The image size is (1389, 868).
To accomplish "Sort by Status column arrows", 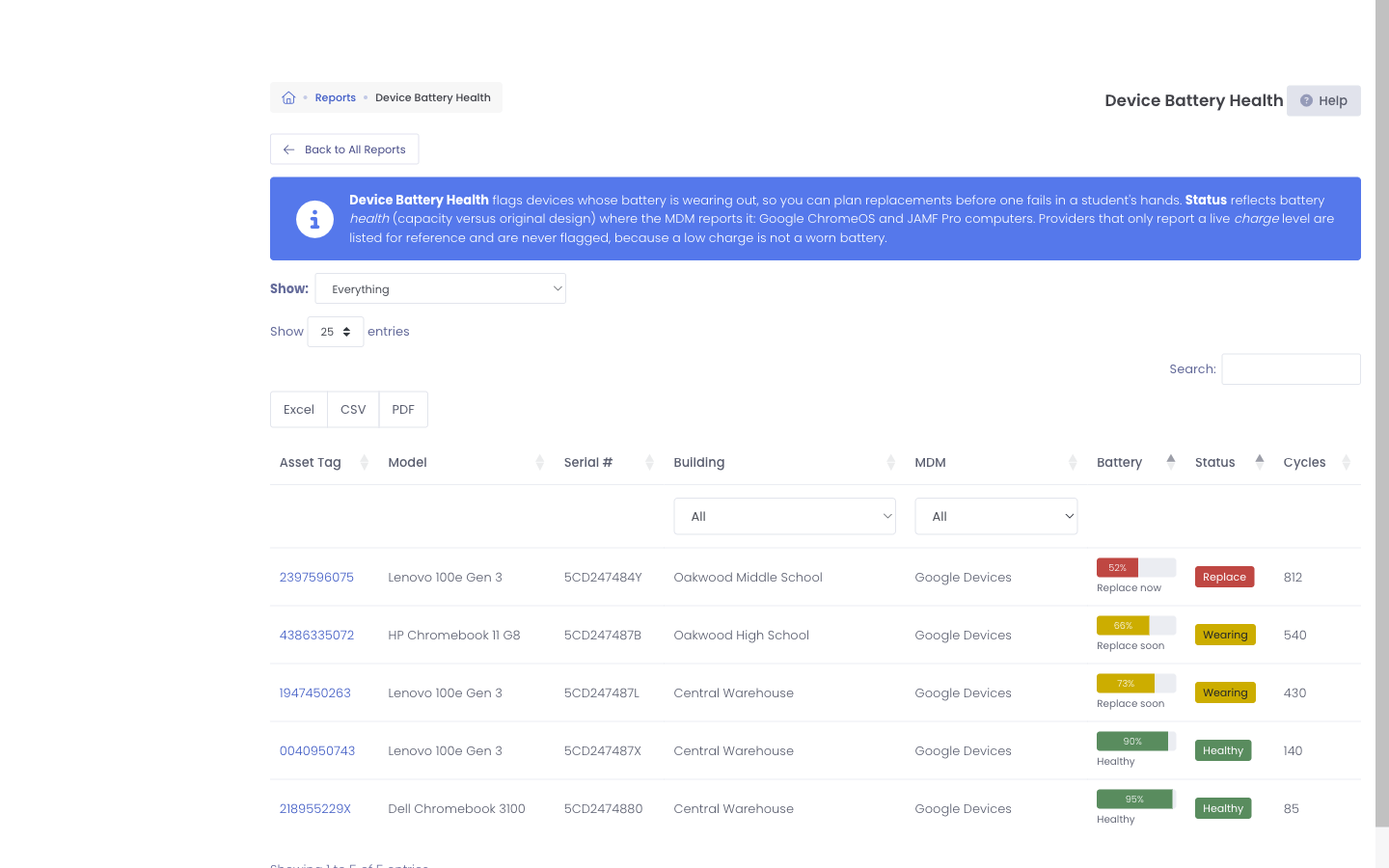I will pyautogui.click(x=1260, y=462).
